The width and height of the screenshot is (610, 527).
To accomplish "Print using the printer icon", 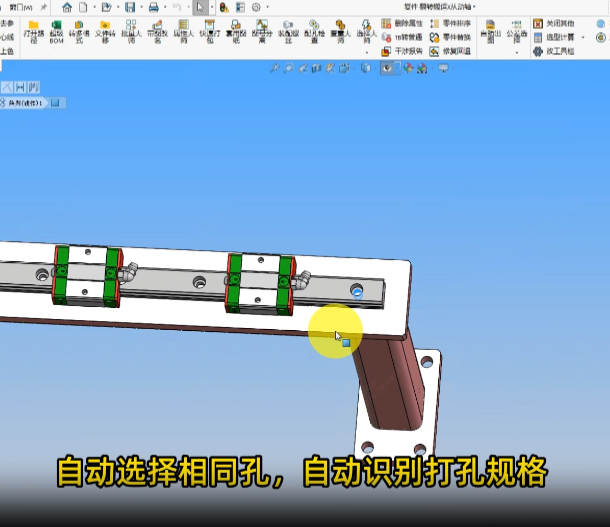I will (154, 7).
